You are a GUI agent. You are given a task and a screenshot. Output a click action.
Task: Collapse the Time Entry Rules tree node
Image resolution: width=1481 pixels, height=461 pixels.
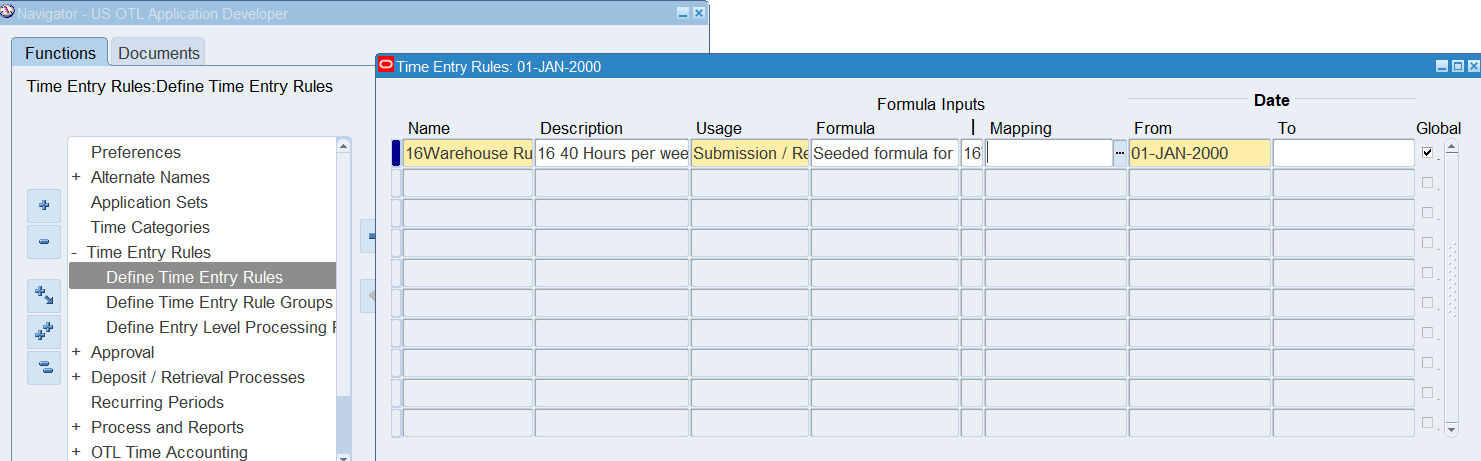point(75,252)
